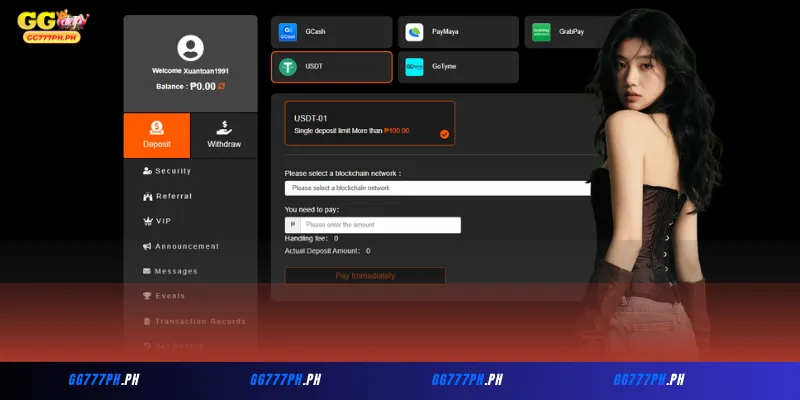The height and width of the screenshot is (400, 800).
Task: Click the GG777PH logo
Action: click(x=53, y=26)
